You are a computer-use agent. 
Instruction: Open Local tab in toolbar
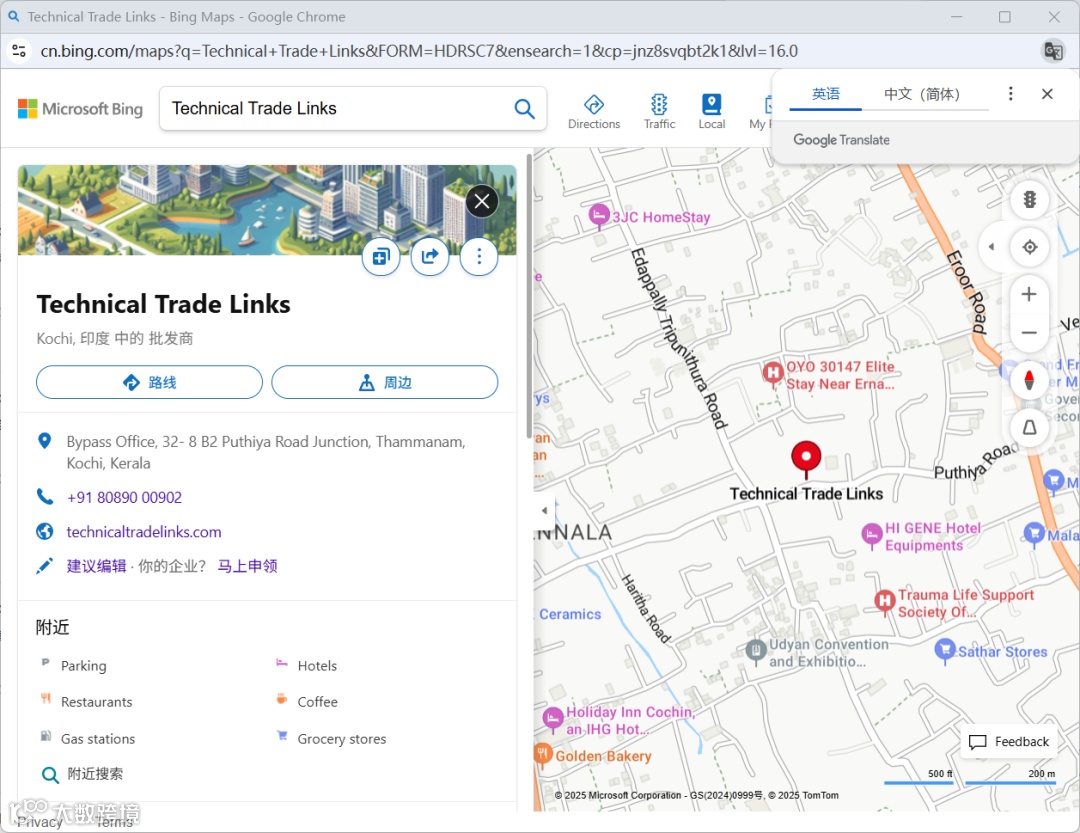click(x=712, y=112)
